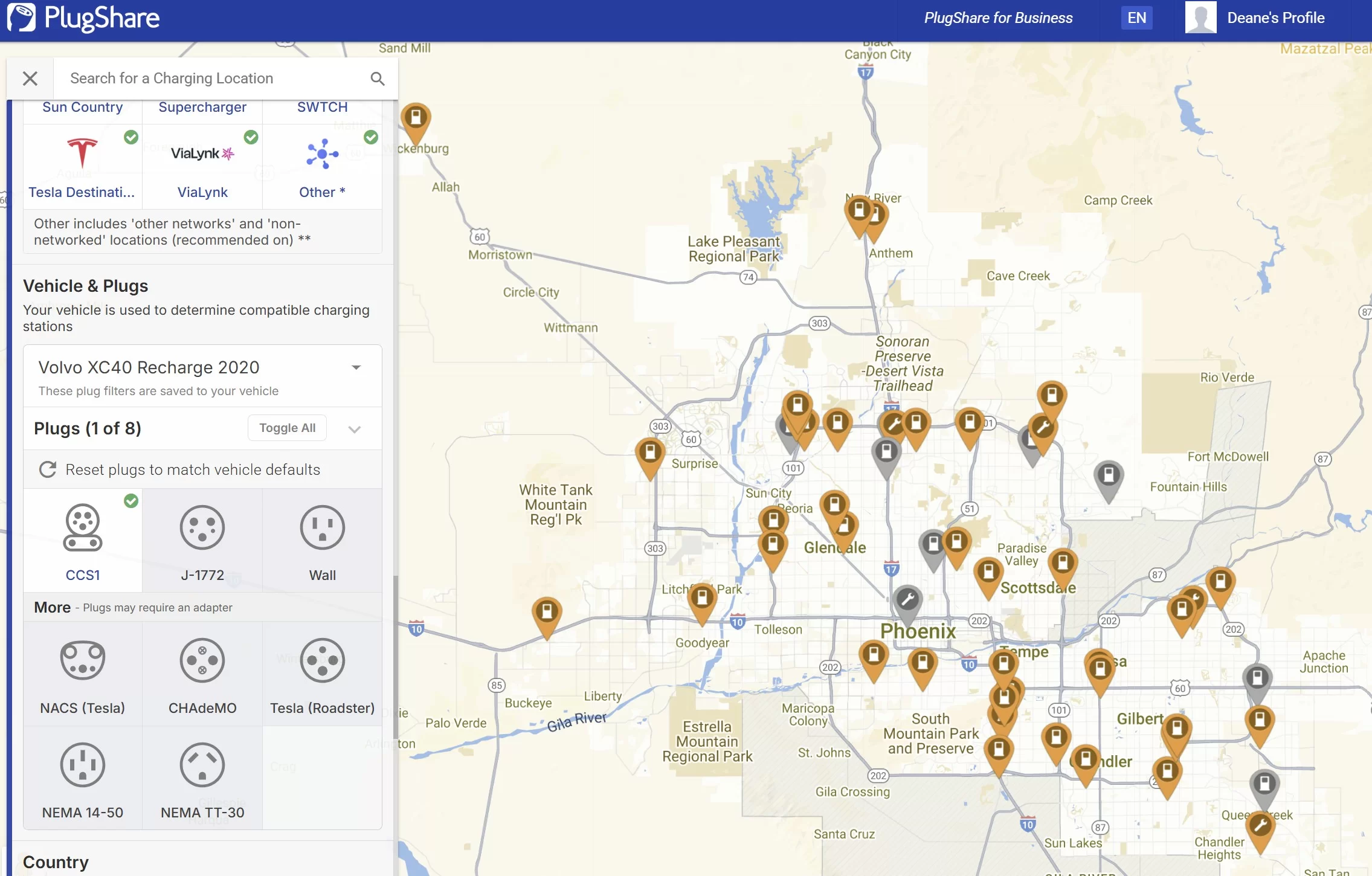Click the Toggle All plugs button
This screenshot has width=1372, height=876.
287,428
